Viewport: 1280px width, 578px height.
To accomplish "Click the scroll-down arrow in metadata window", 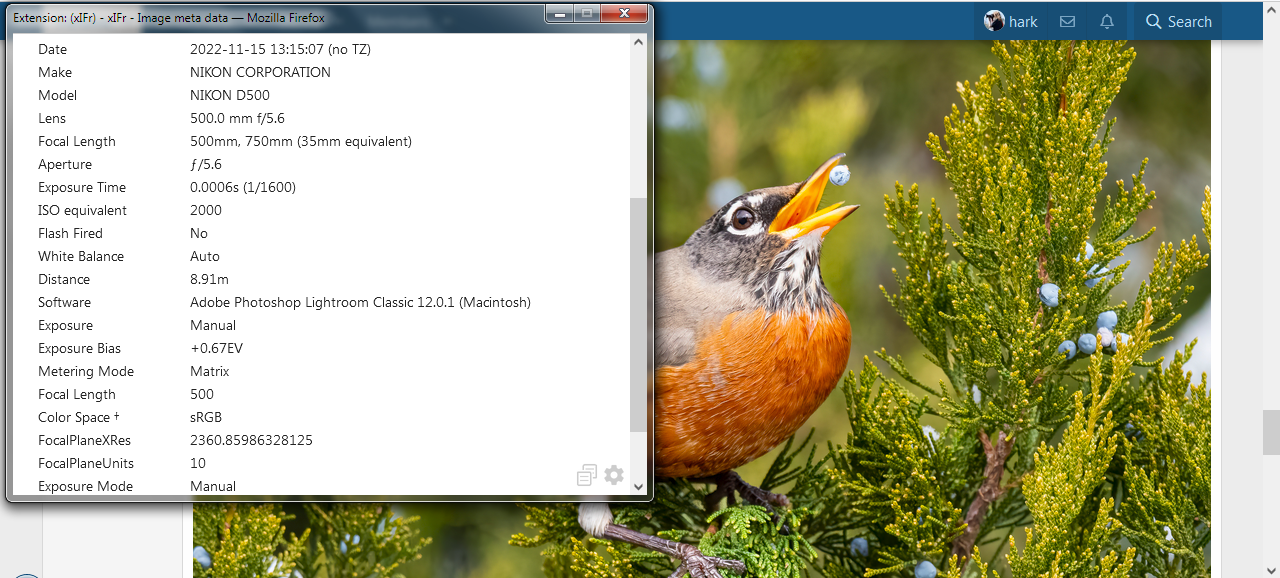I will pyautogui.click(x=638, y=487).
